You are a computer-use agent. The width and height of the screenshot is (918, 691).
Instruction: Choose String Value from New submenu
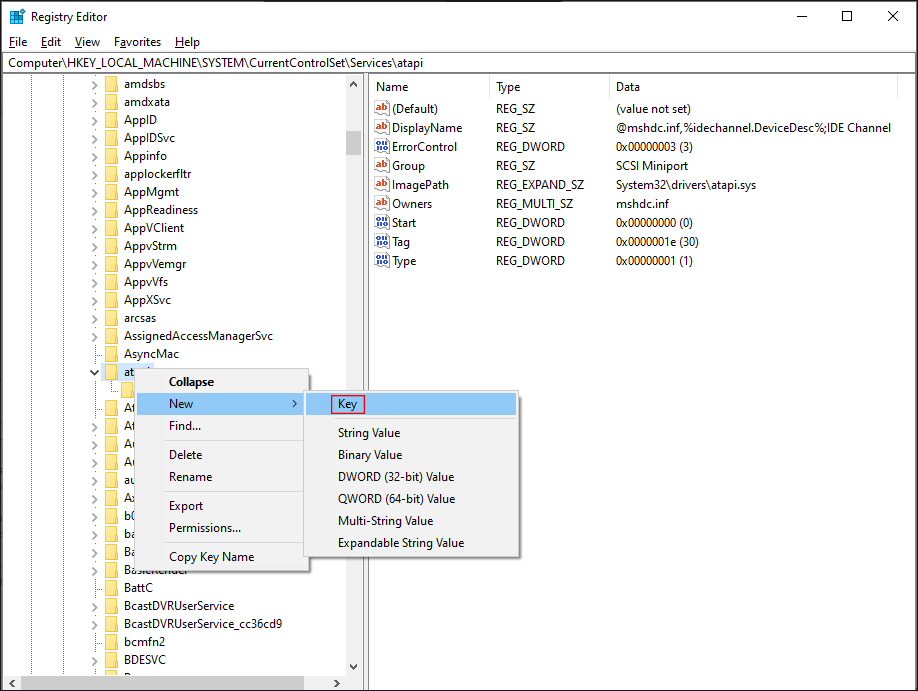click(411, 433)
